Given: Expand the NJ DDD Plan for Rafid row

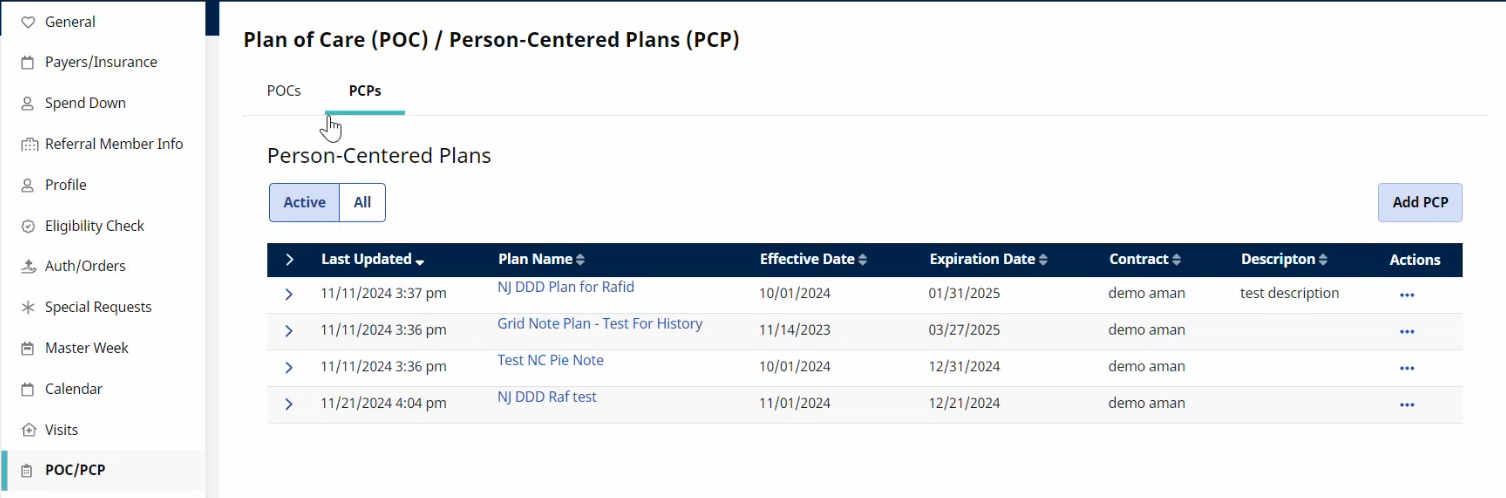Looking at the screenshot, I should coord(289,294).
